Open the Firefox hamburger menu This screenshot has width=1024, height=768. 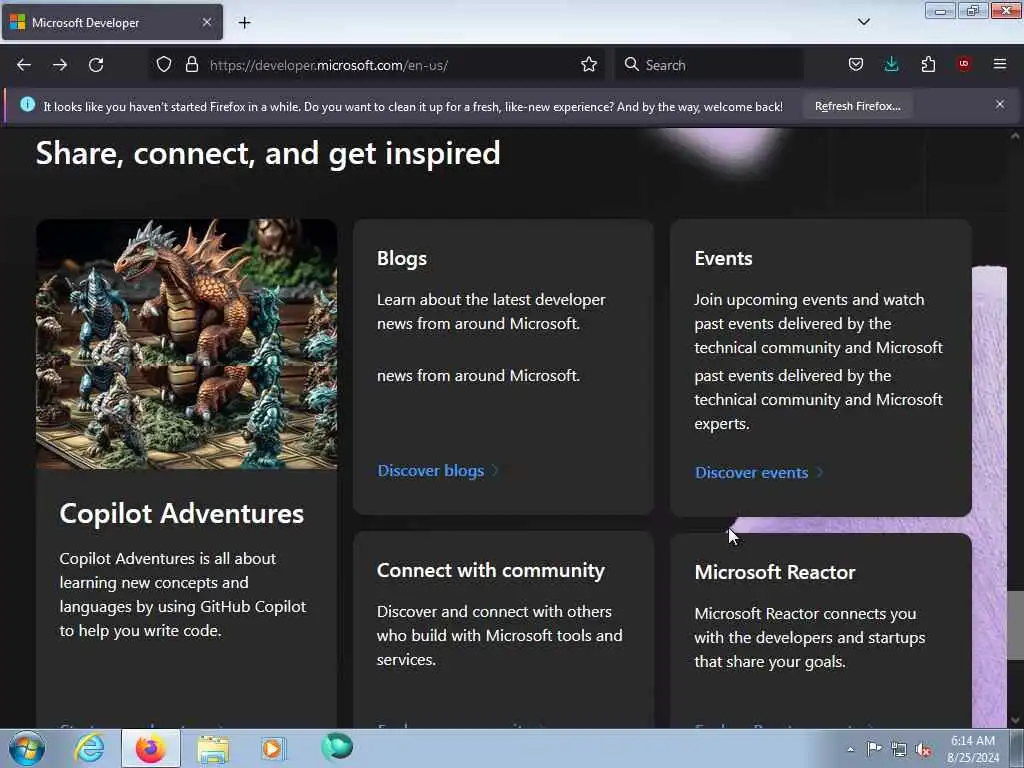pyautogui.click(x=999, y=64)
